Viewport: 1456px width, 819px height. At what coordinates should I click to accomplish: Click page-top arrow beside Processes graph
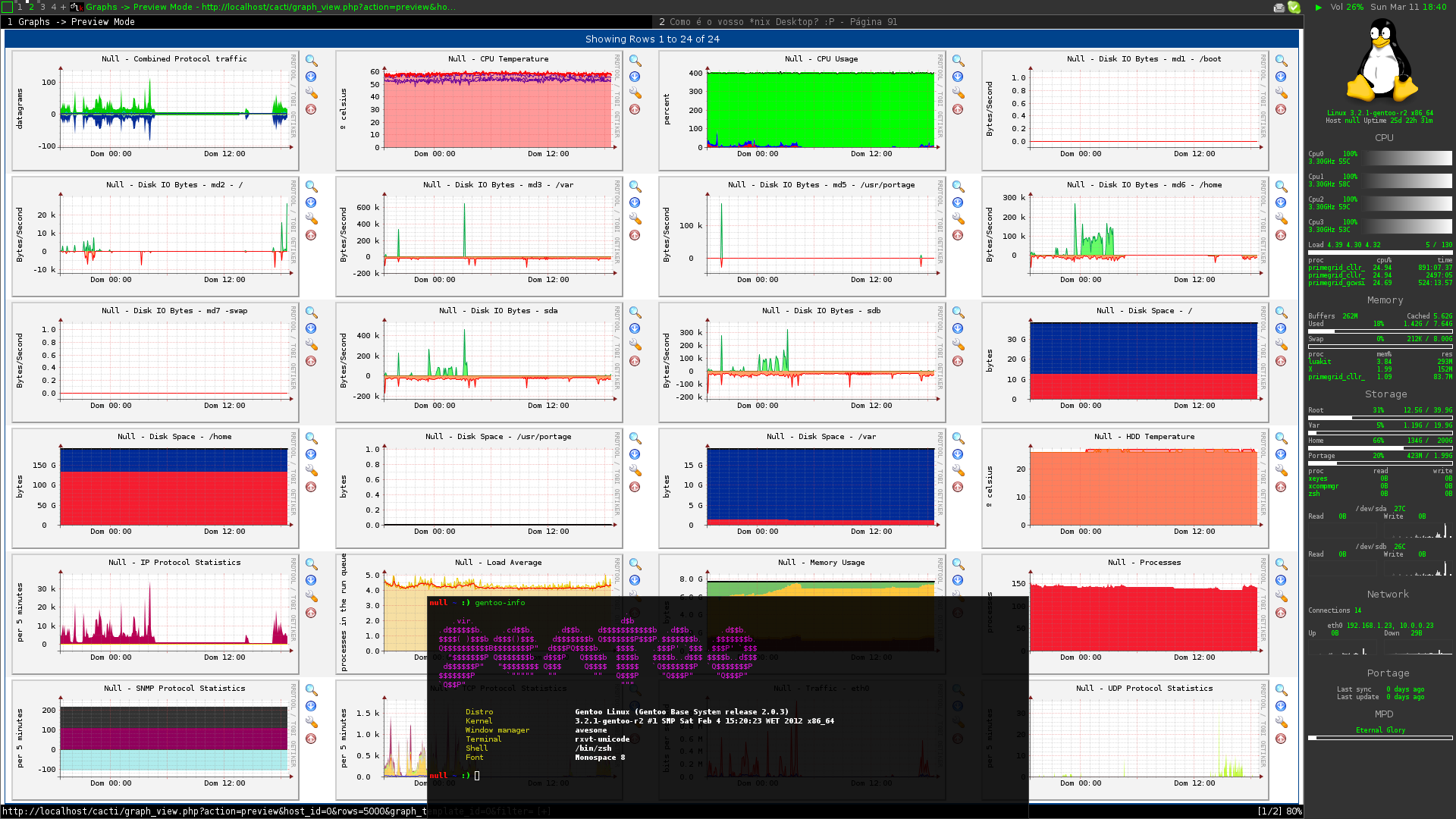point(1281,613)
